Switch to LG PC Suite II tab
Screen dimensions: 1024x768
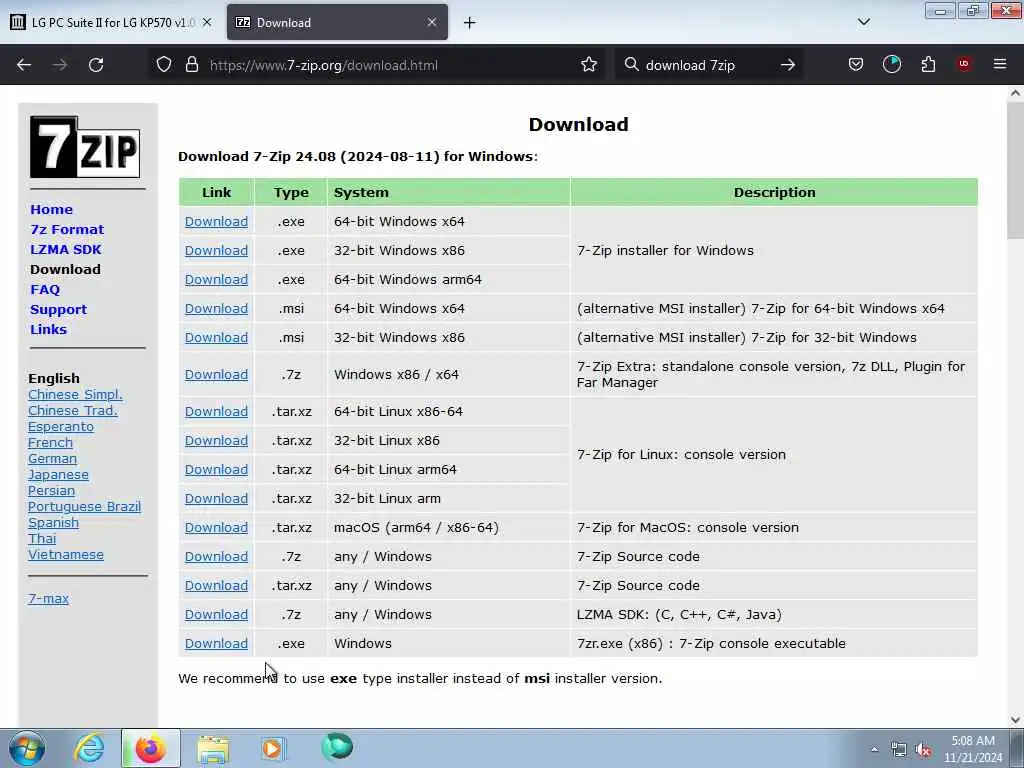pyautogui.click(x=112, y=22)
